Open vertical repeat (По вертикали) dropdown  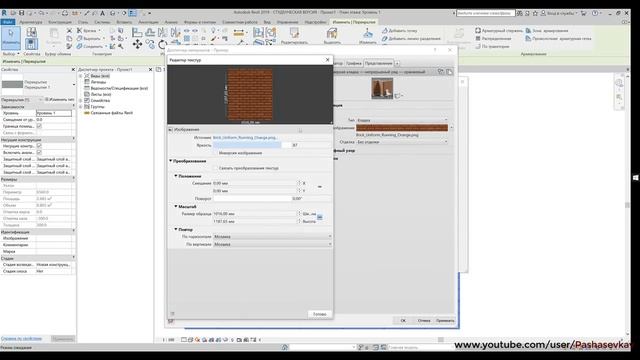pos(272,244)
